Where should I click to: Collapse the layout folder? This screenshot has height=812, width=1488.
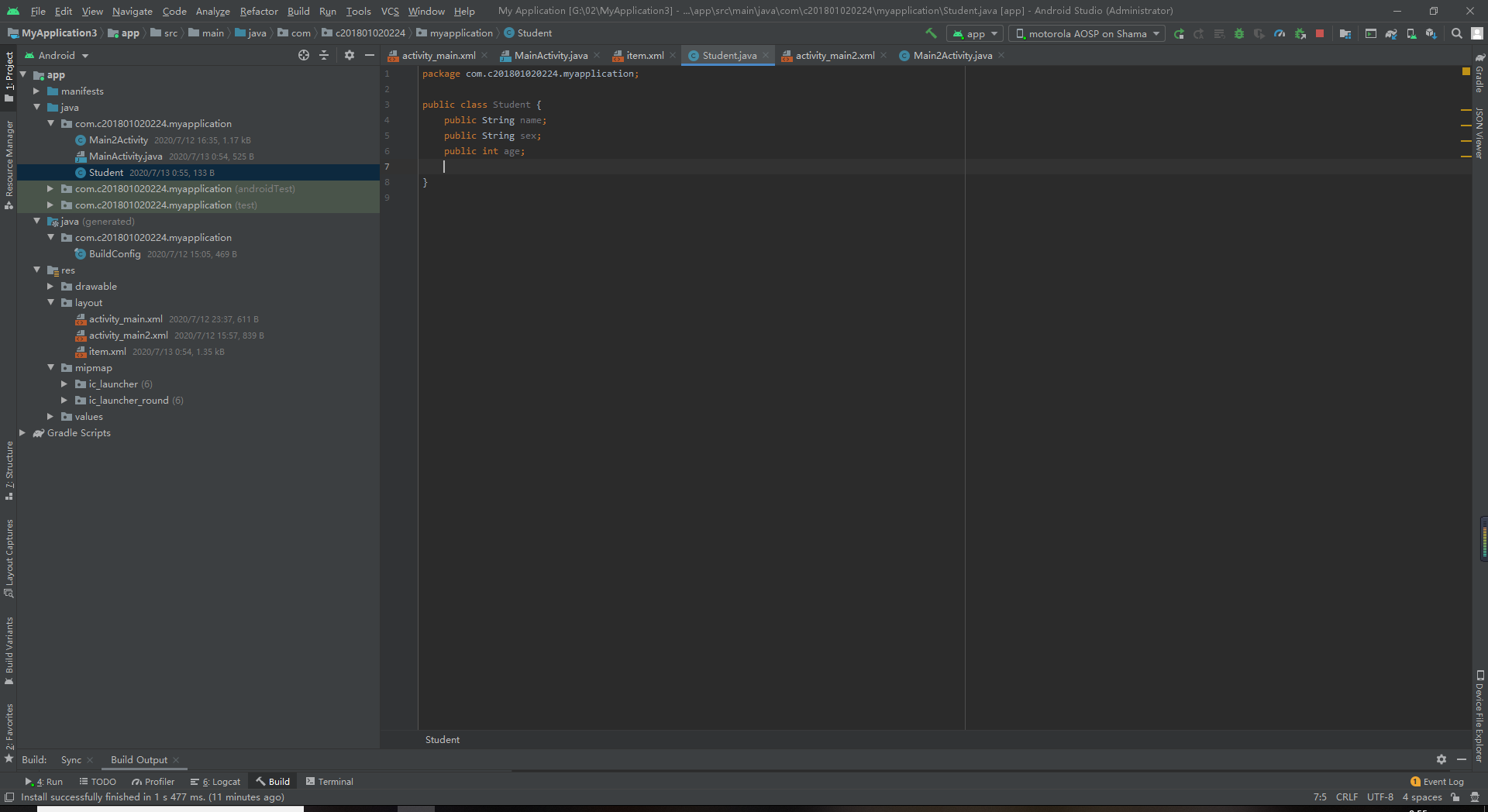[50, 302]
